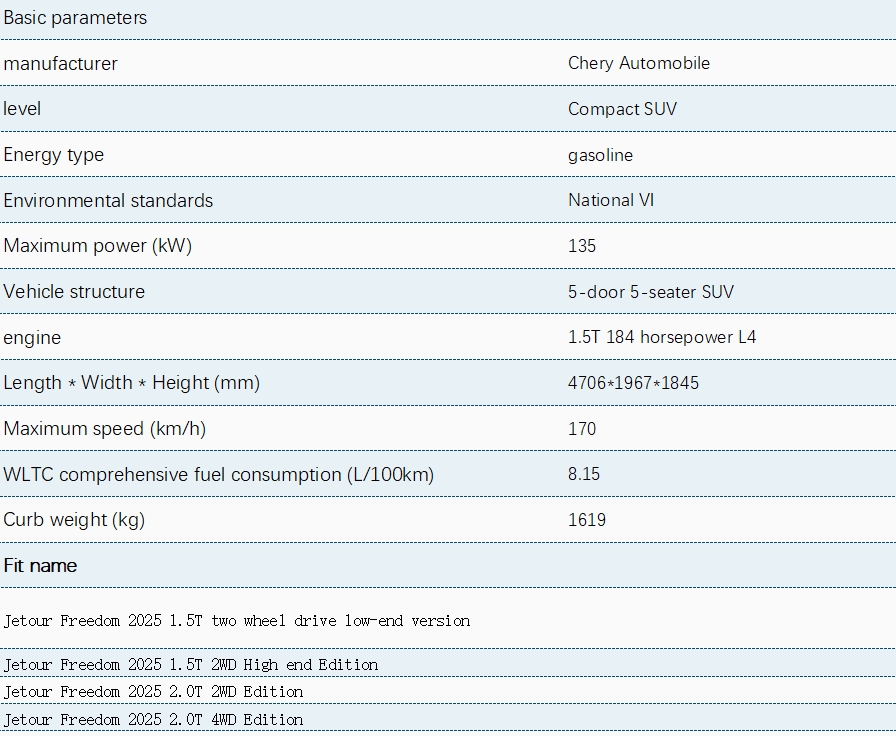Image resolution: width=896 pixels, height=736 pixels.
Task: Select the 'Curb weight (kg)' label
Action: coord(74,520)
